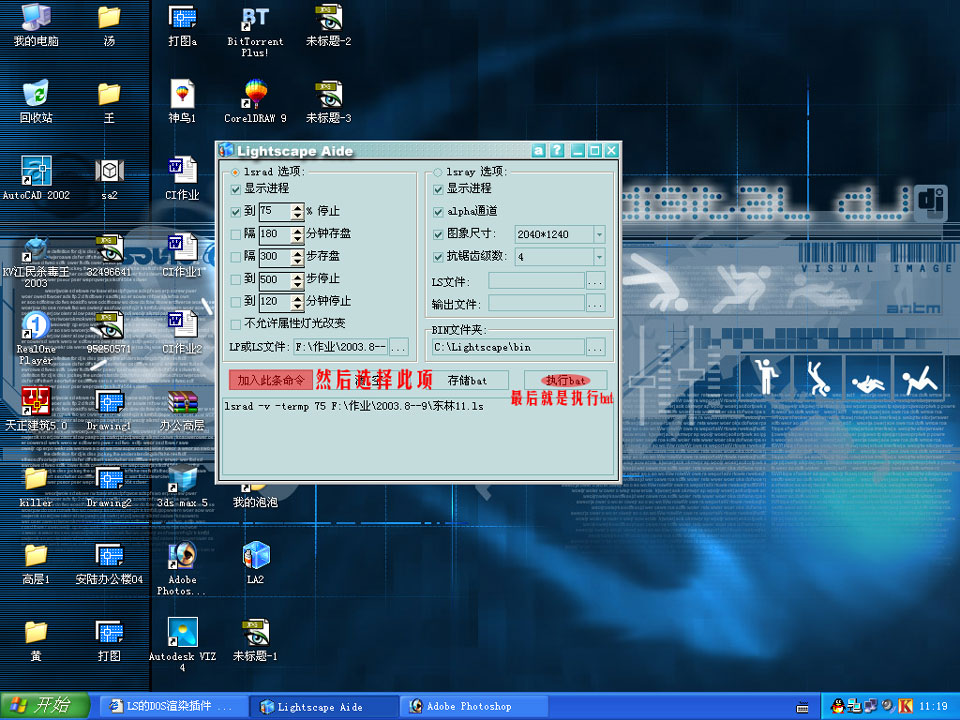Select the RealOne Player shortcut

36,339
